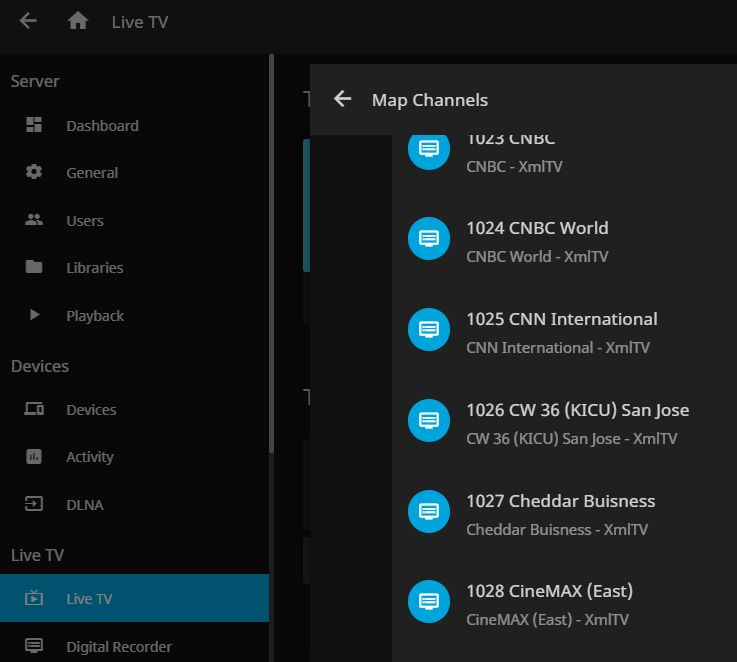
Task: Click channel icon for 1028 CineMAX (East)
Action: 429,601
